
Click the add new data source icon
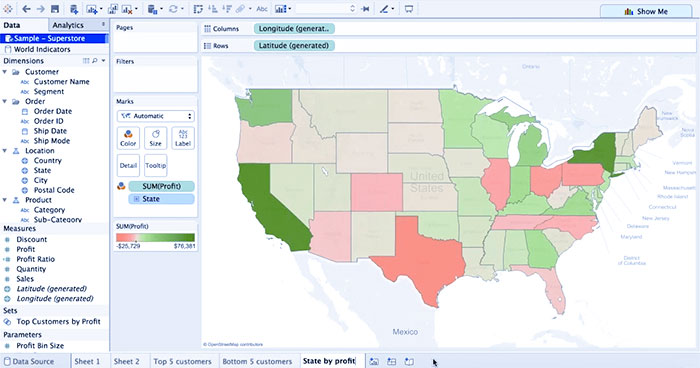click(x=74, y=9)
